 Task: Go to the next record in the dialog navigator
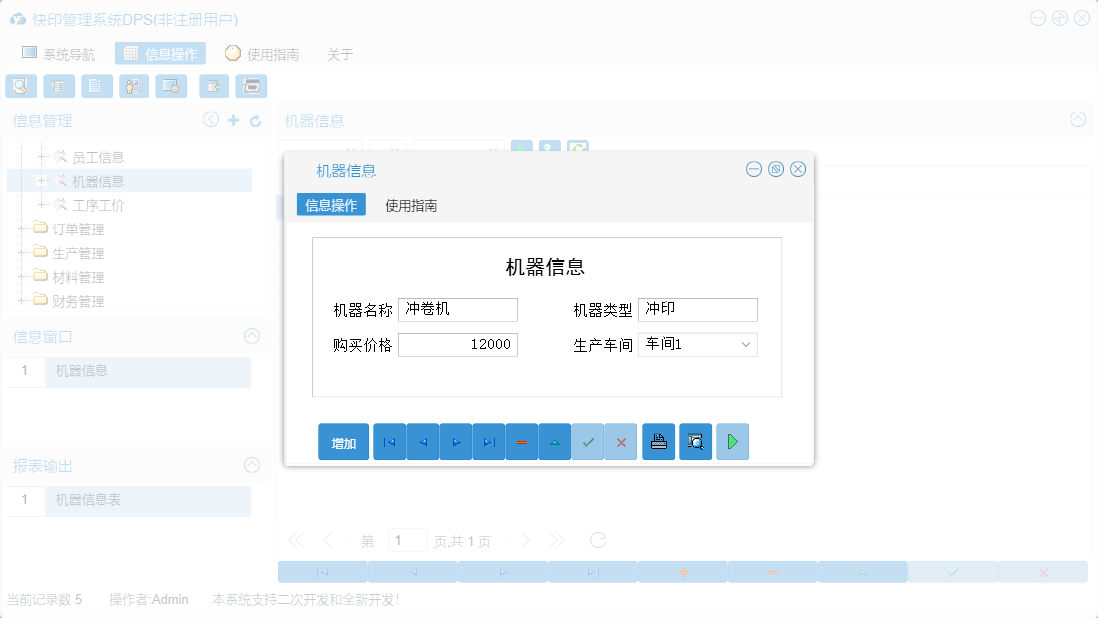coord(455,441)
